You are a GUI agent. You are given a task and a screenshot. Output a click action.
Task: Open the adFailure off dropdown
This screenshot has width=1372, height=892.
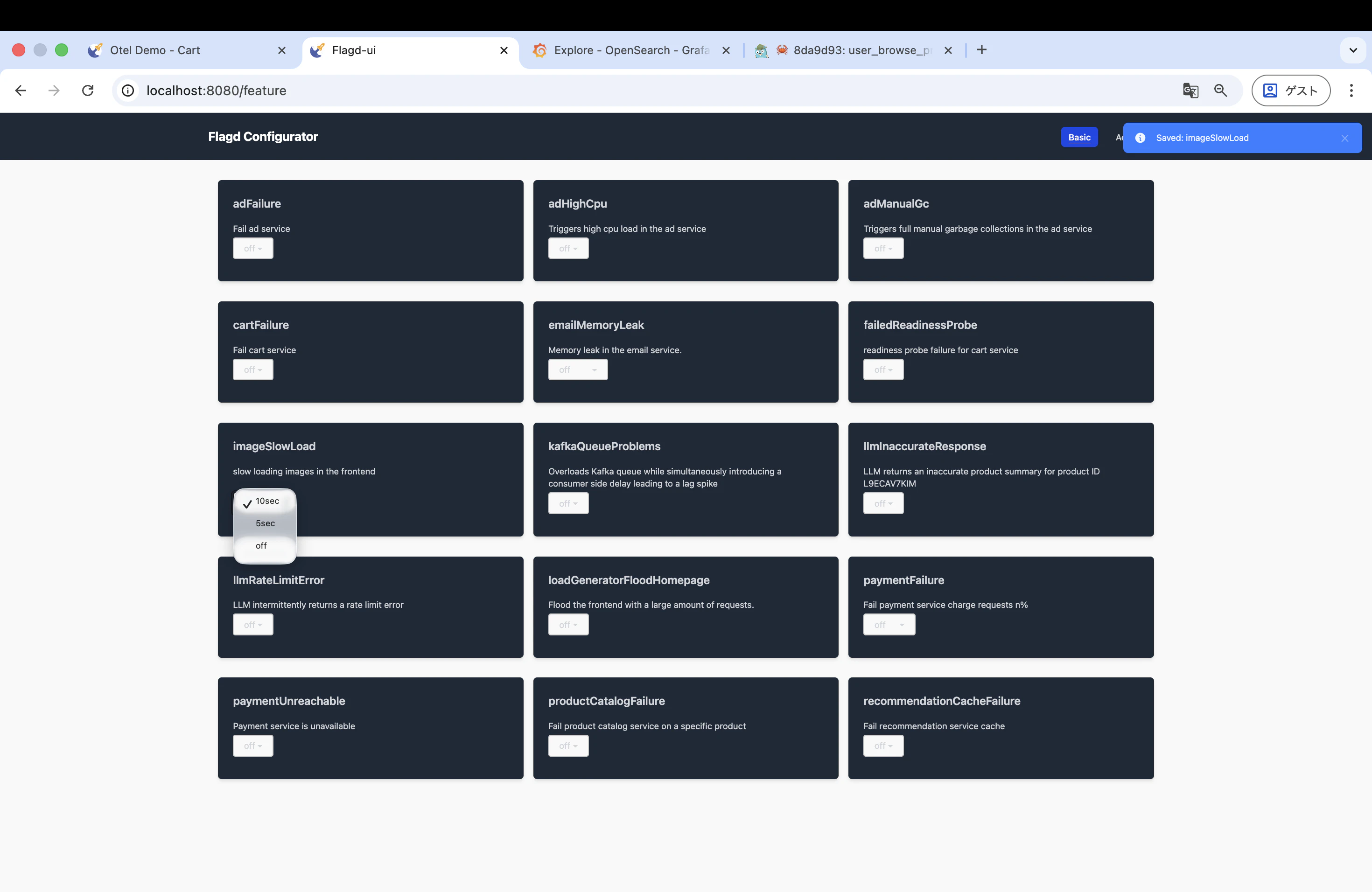pos(252,248)
